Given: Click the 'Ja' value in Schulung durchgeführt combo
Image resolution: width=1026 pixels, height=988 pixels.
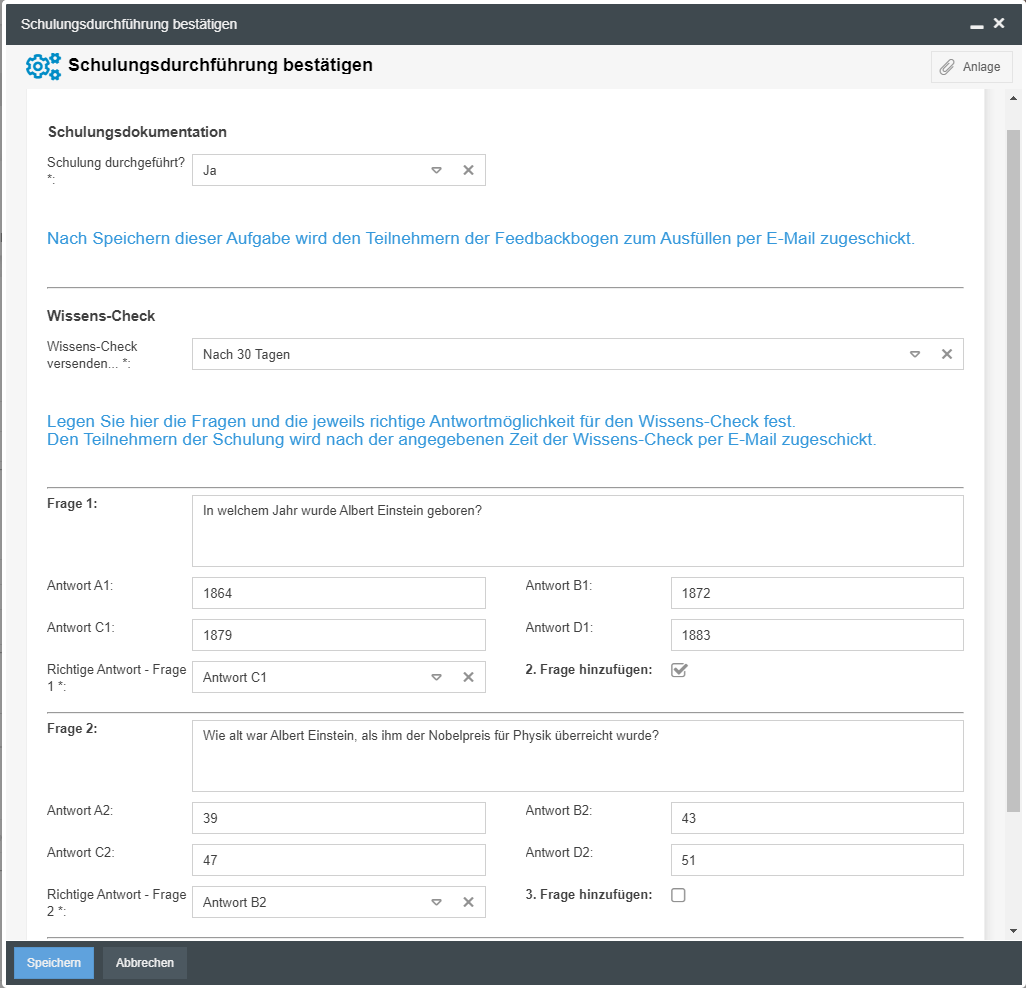Looking at the screenshot, I should tap(209, 171).
